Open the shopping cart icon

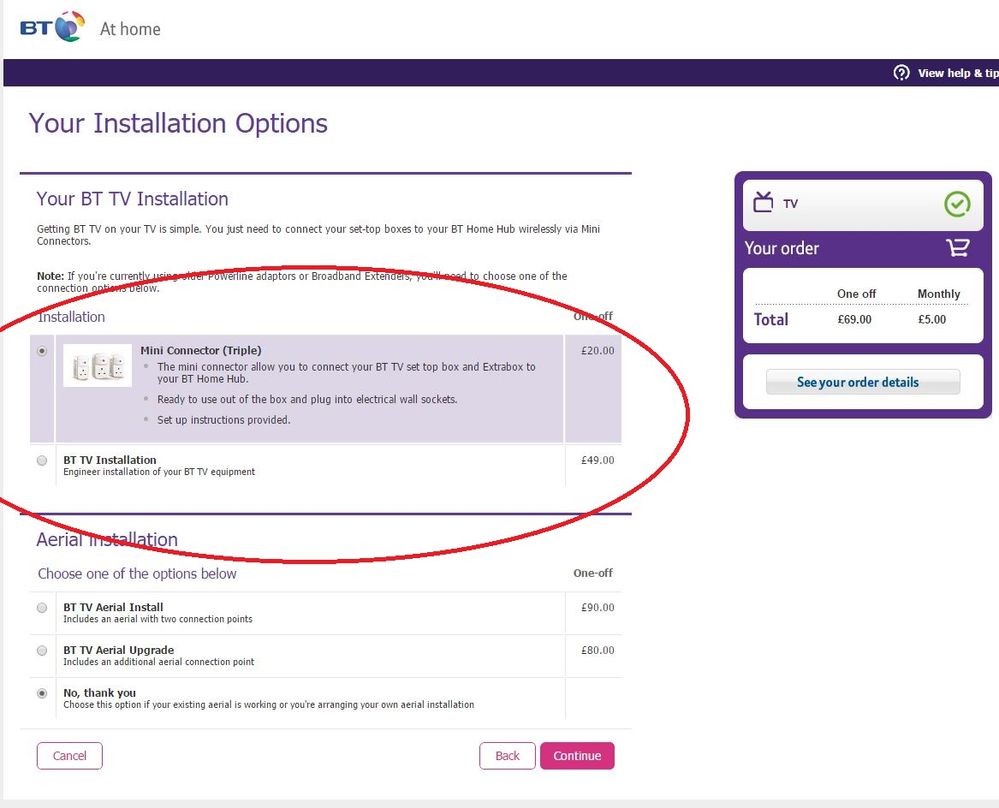[958, 247]
